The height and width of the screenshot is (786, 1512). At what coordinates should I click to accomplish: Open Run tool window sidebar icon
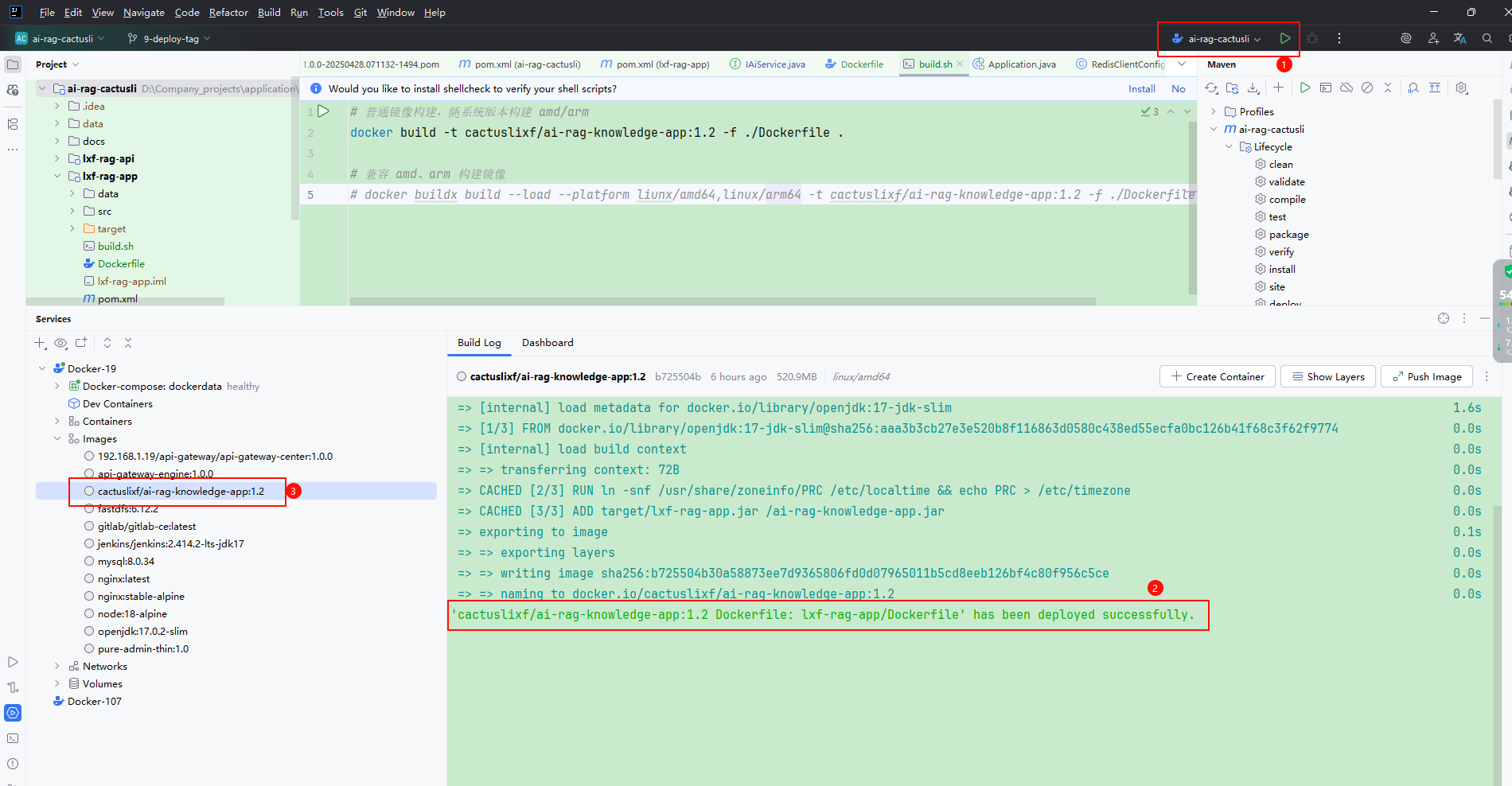coord(13,662)
